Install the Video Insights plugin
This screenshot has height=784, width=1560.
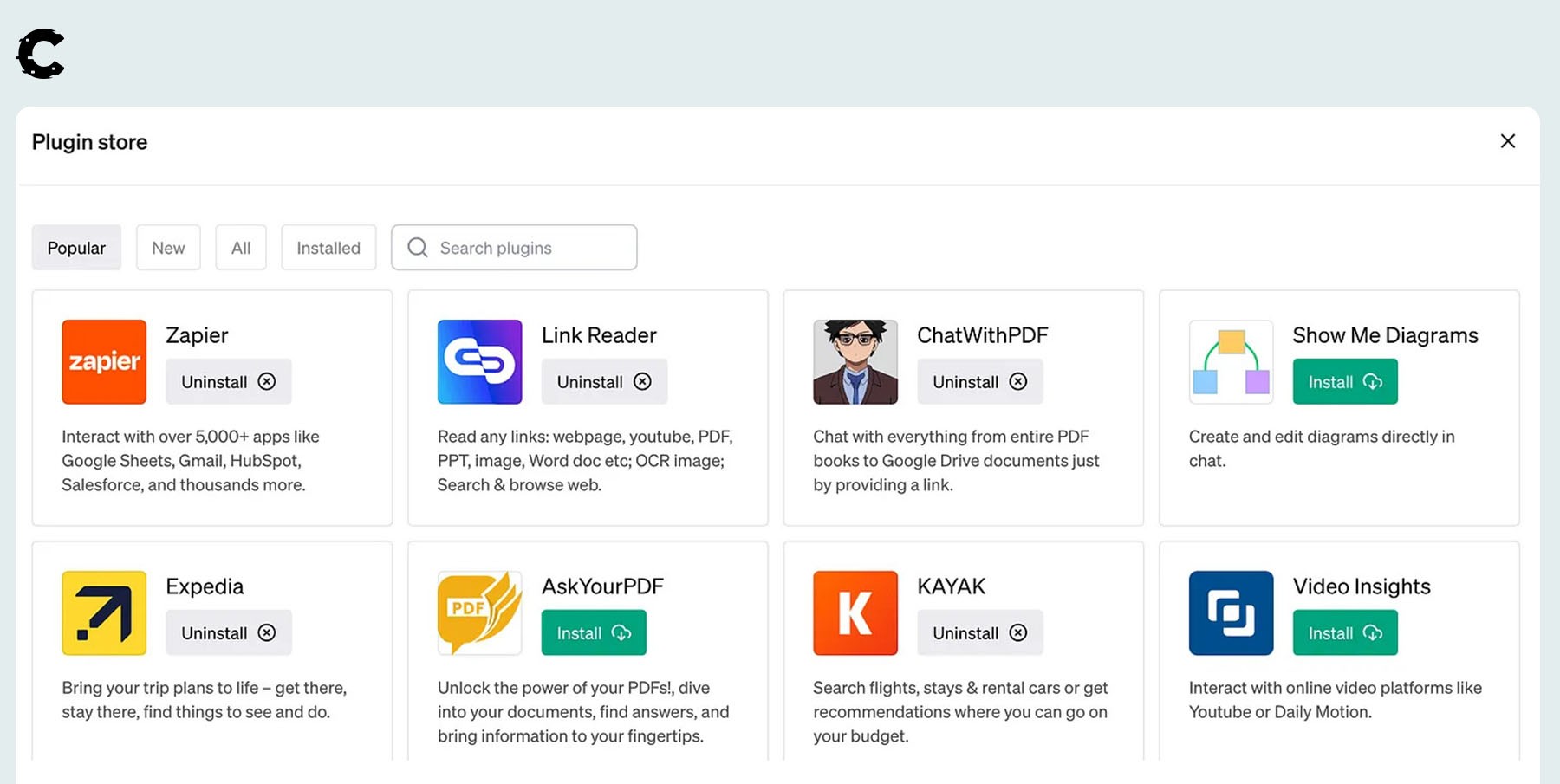point(1344,632)
